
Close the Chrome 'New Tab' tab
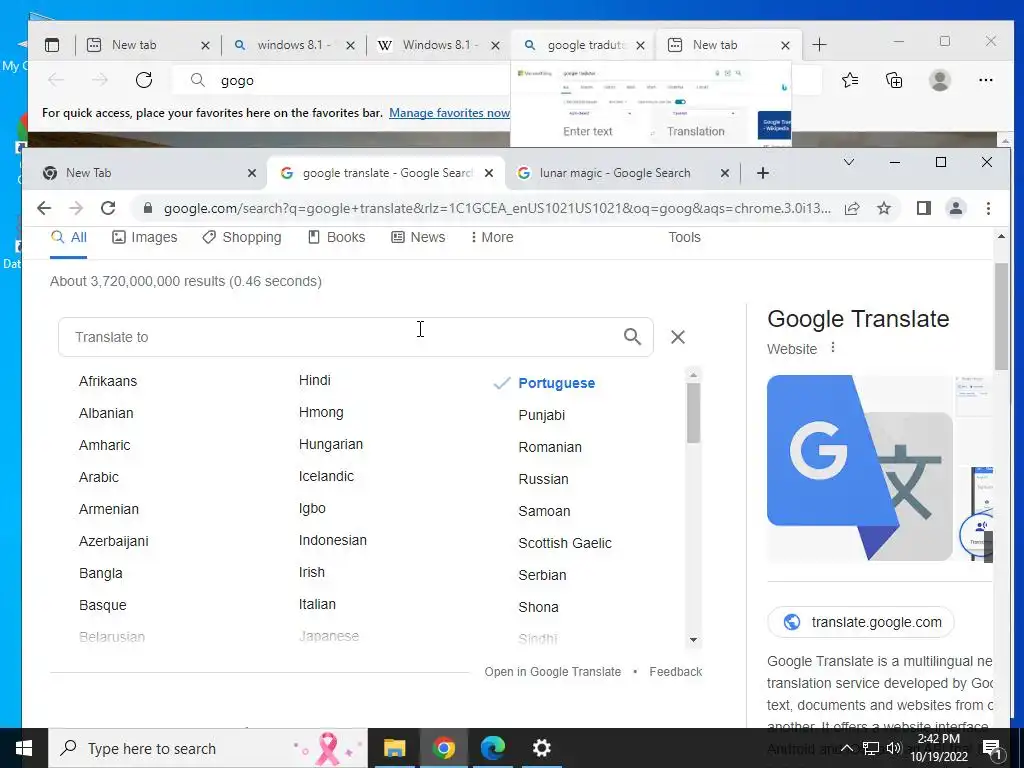tap(252, 173)
